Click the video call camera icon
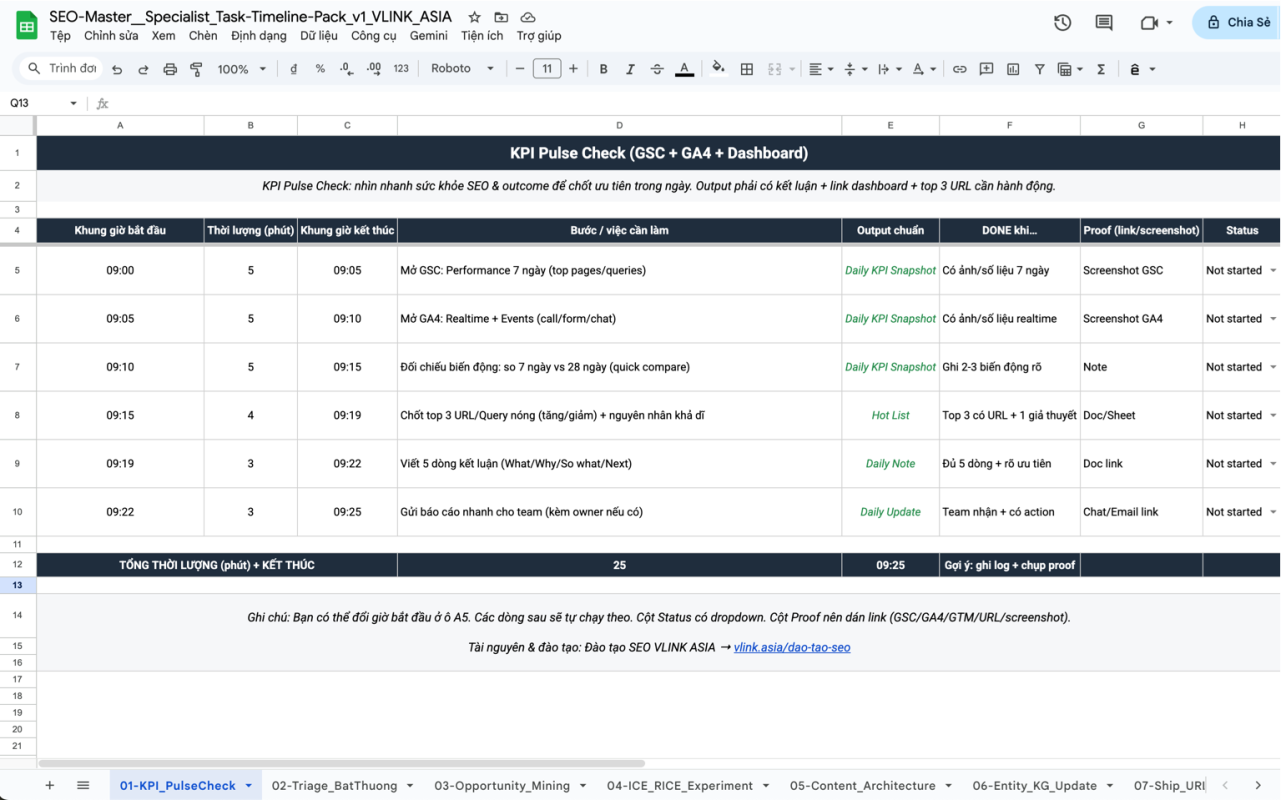 pos(1148,22)
